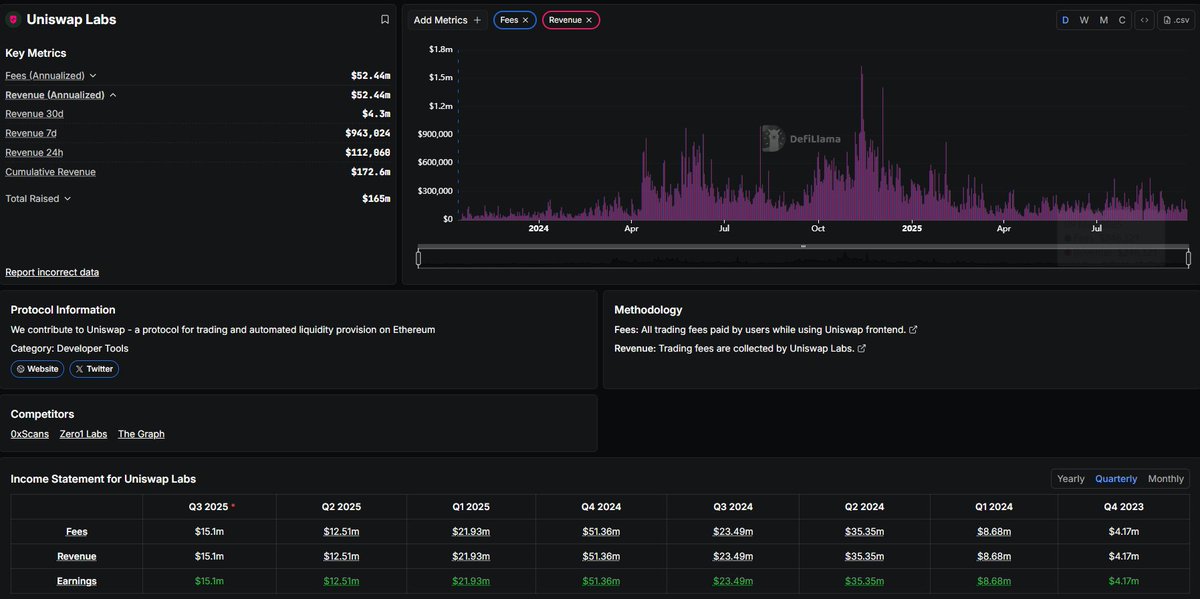Image resolution: width=1200 pixels, height=599 pixels.
Task: Open Add Metrics menu
Action: [x=447, y=20]
